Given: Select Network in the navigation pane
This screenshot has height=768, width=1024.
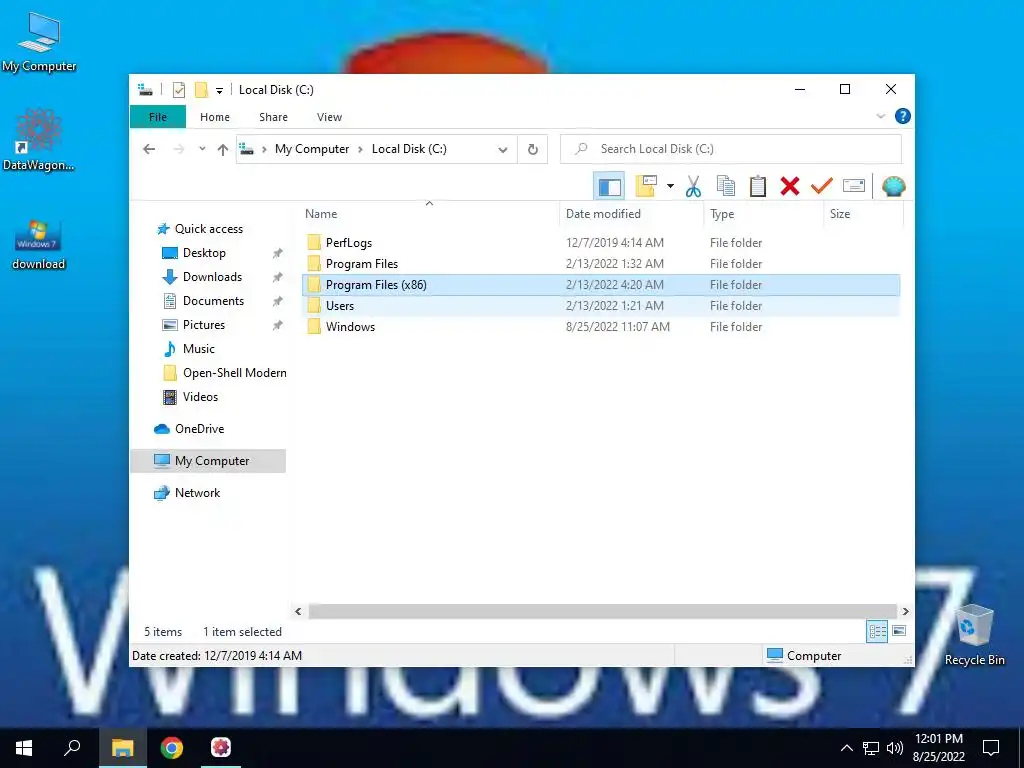Looking at the screenshot, I should [x=197, y=493].
